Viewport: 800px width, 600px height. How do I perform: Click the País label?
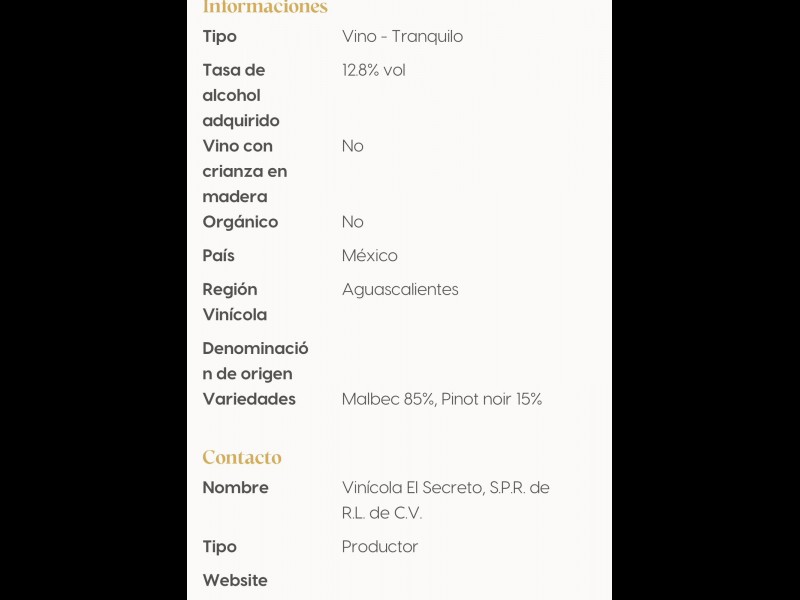click(x=218, y=256)
